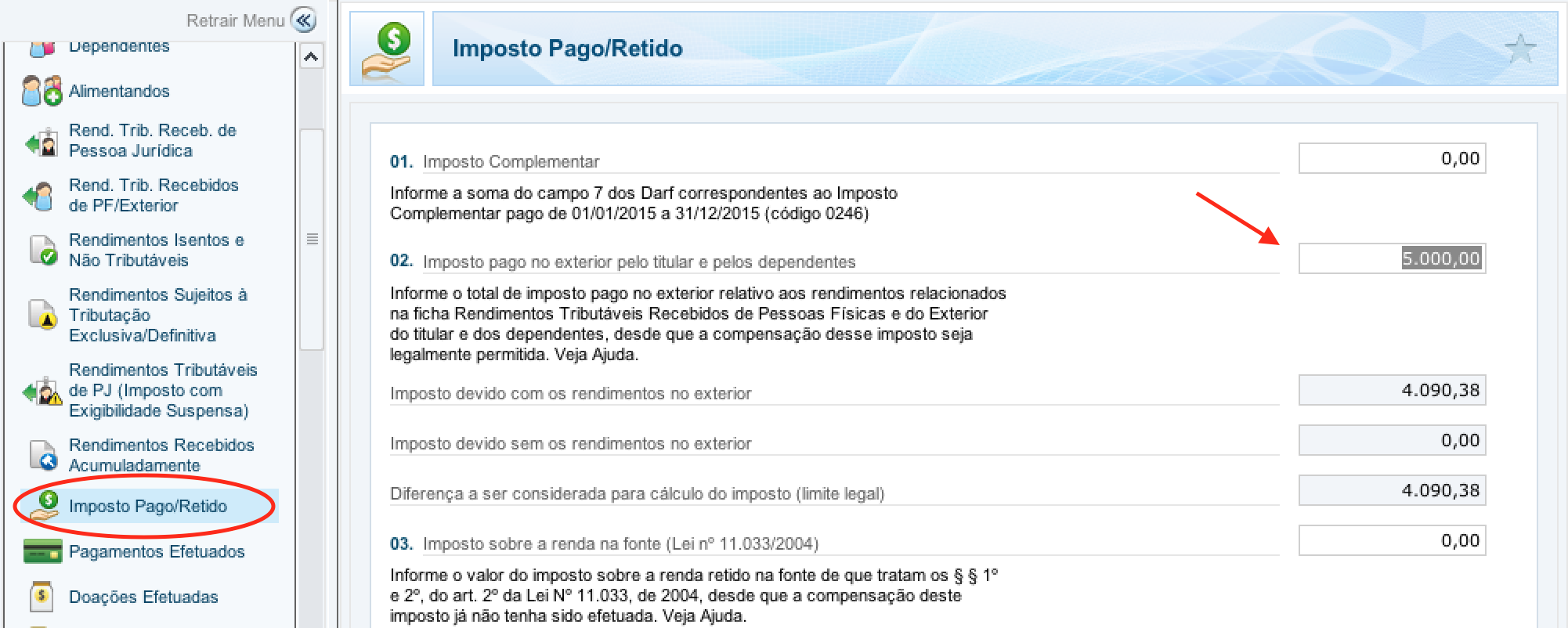Click the Imposto Pago/Retido hand-coin sidebar icon
1568x628 pixels.
click(x=44, y=506)
